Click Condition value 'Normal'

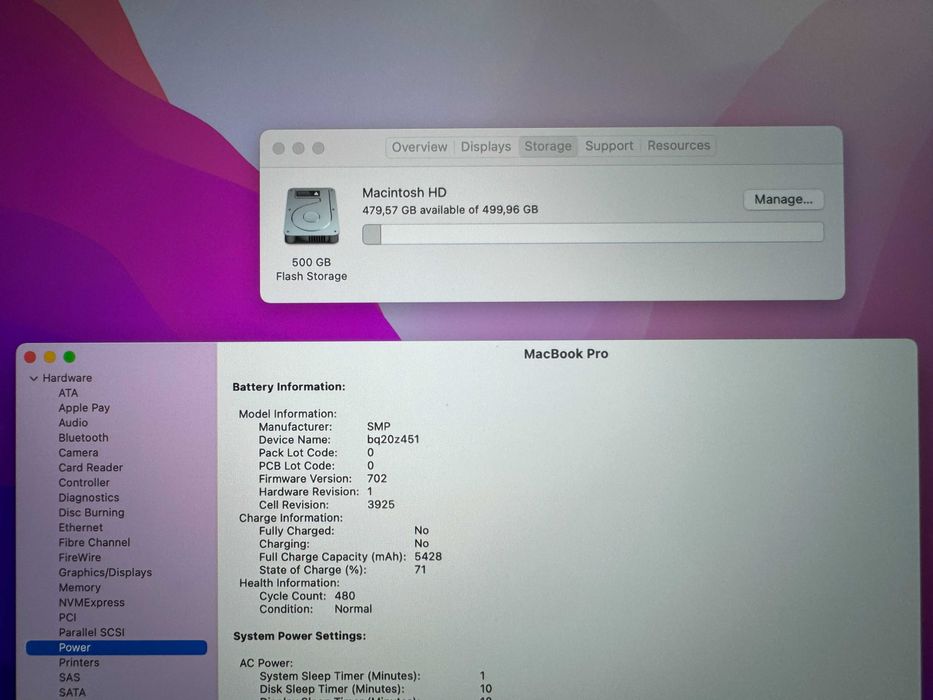tap(353, 609)
